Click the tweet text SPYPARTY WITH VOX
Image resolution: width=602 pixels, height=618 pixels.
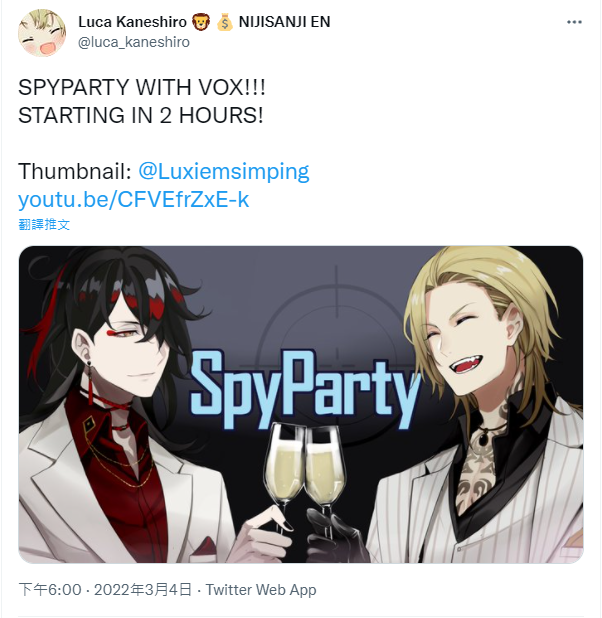(x=142, y=87)
